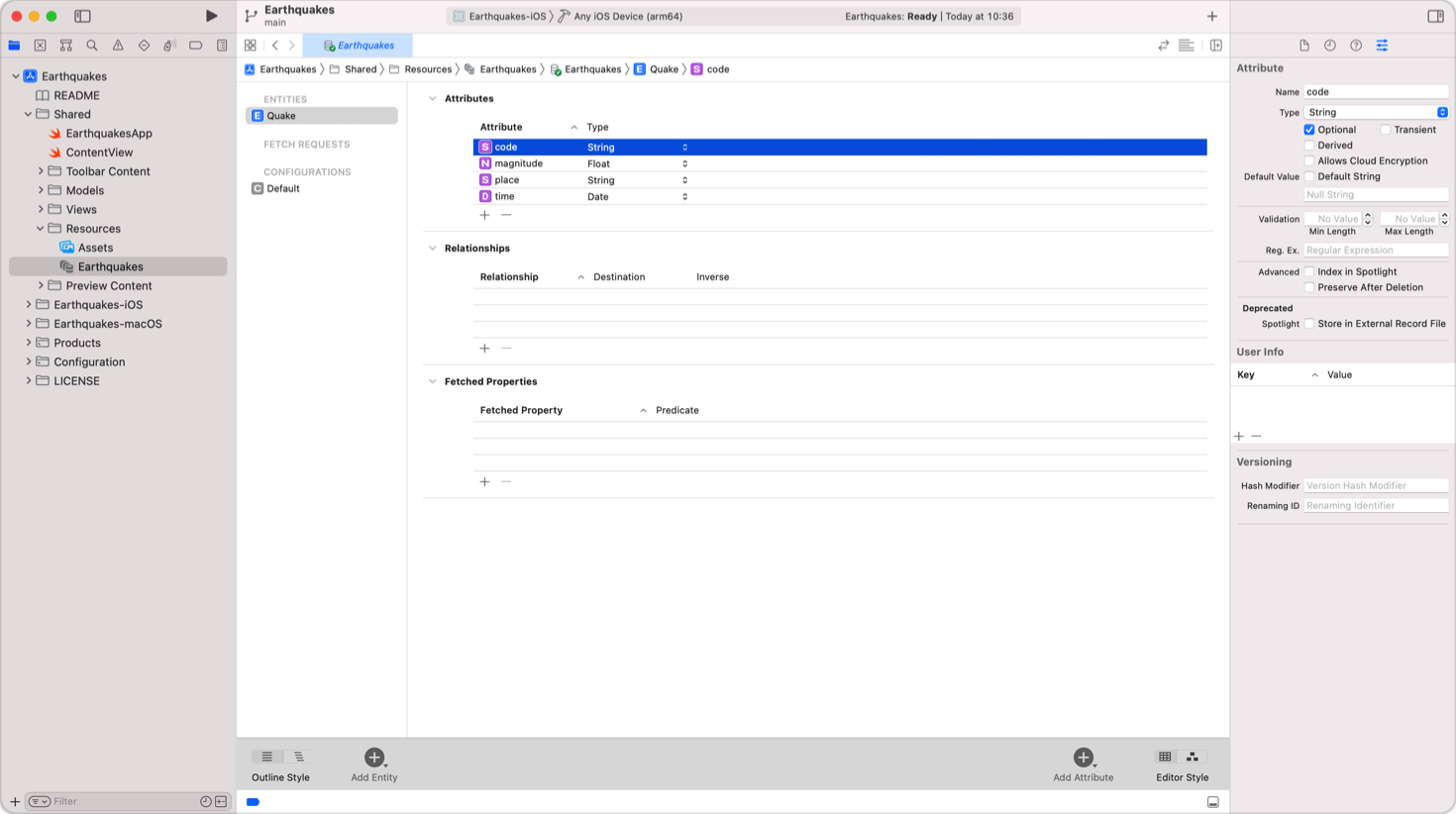Enable Store in External Record File

coord(1309,324)
